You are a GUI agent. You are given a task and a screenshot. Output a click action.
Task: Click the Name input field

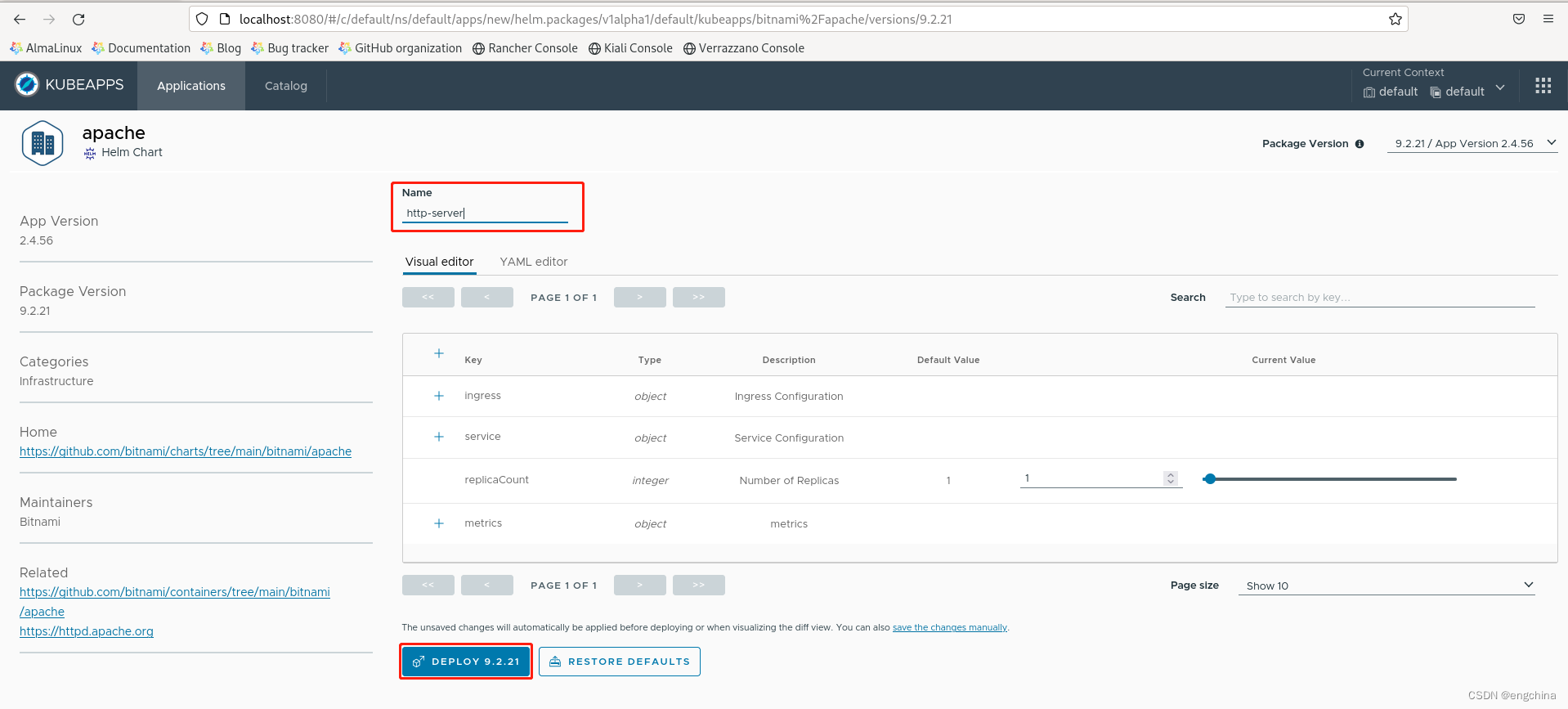click(485, 213)
